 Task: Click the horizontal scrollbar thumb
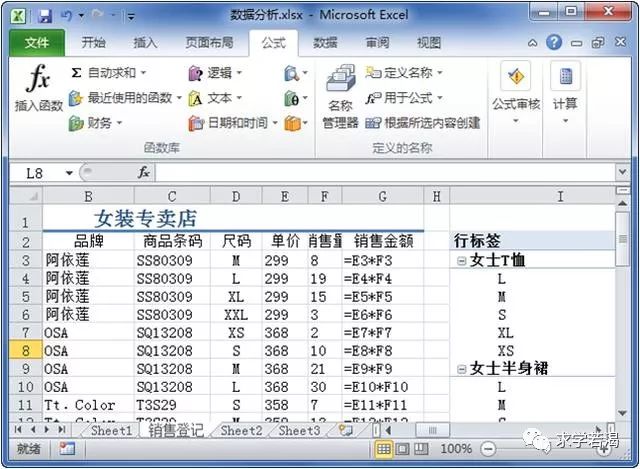pos(432,430)
